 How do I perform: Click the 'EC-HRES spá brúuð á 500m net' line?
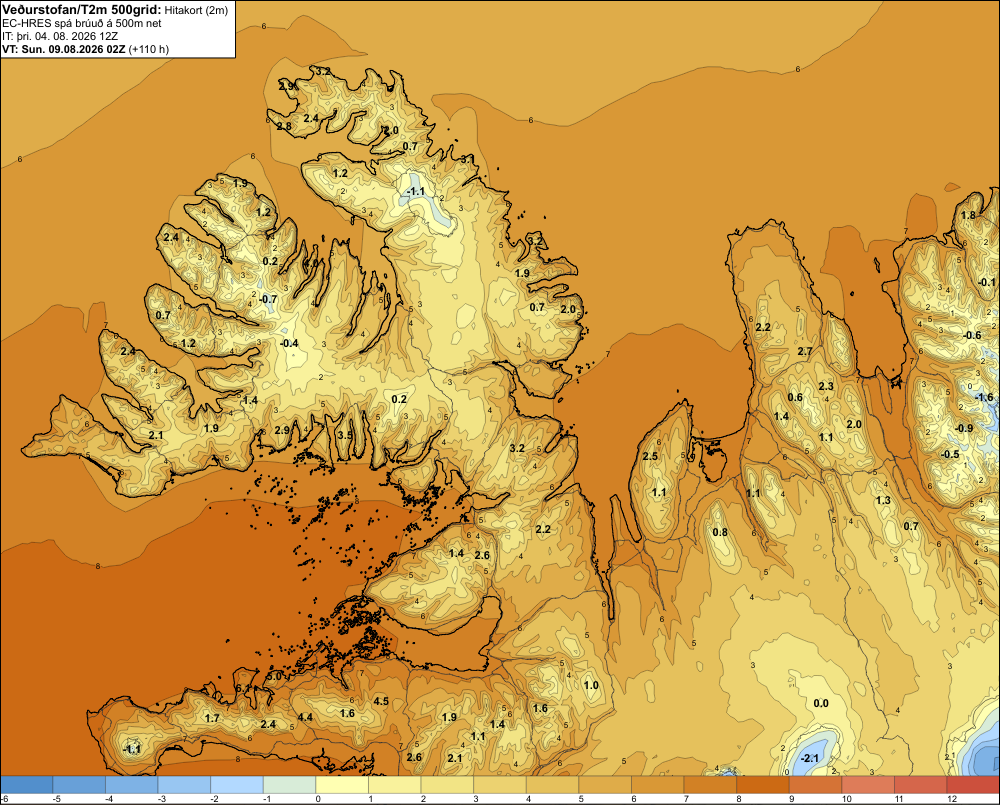82,23
